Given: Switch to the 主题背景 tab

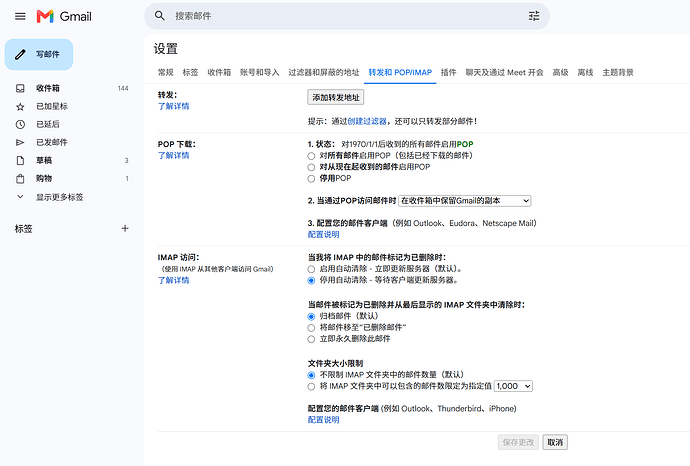Looking at the screenshot, I should pyautogui.click(x=618, y=72).
